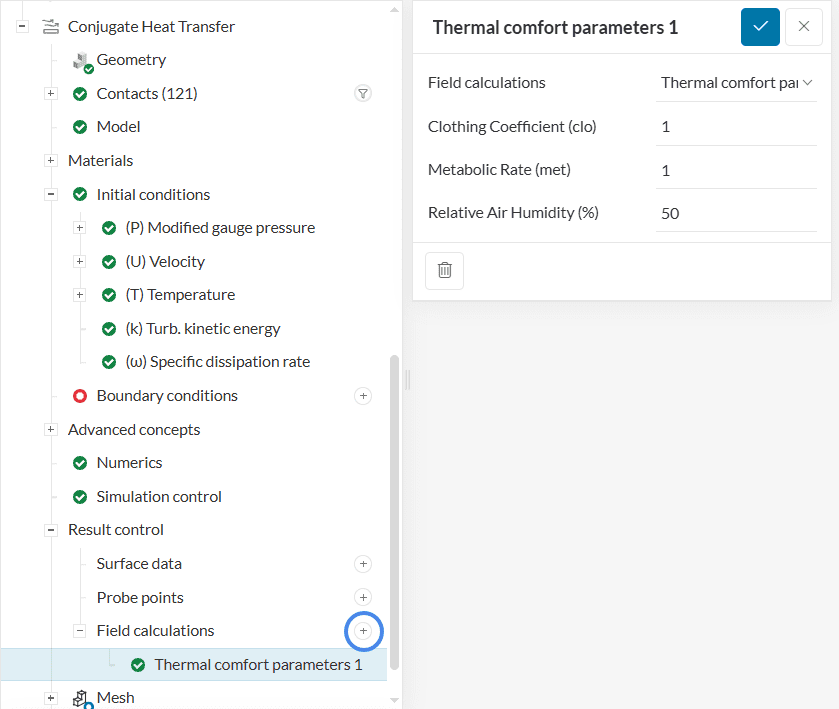Click the tree panel vertical scrollbar
The width and height of the screenshot is (839, 709).
click(394, 510)
